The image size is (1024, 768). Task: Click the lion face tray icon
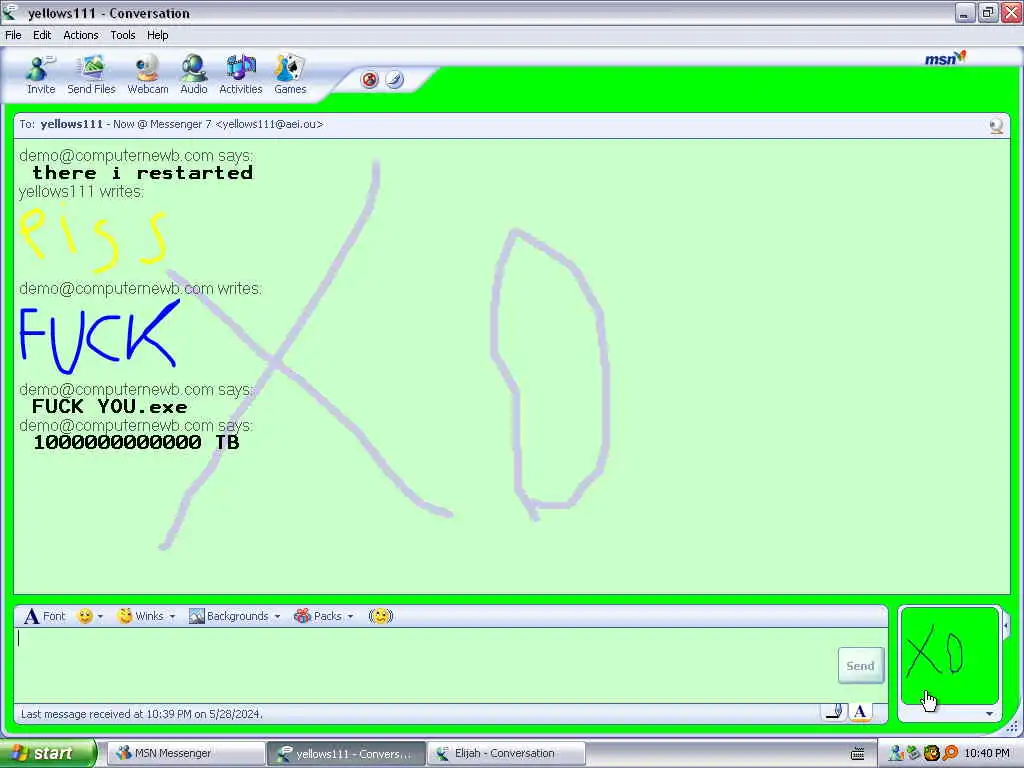click(931, 754)
